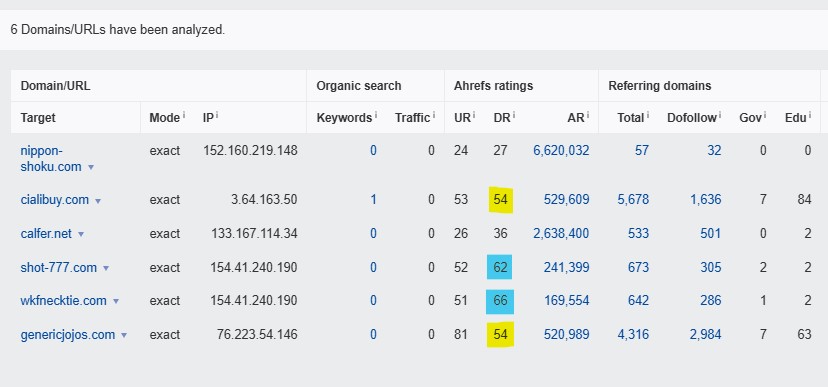Open the shot-777.com domain link
Image resolution: width=828 pixels, height=387 pixels.
59,268
